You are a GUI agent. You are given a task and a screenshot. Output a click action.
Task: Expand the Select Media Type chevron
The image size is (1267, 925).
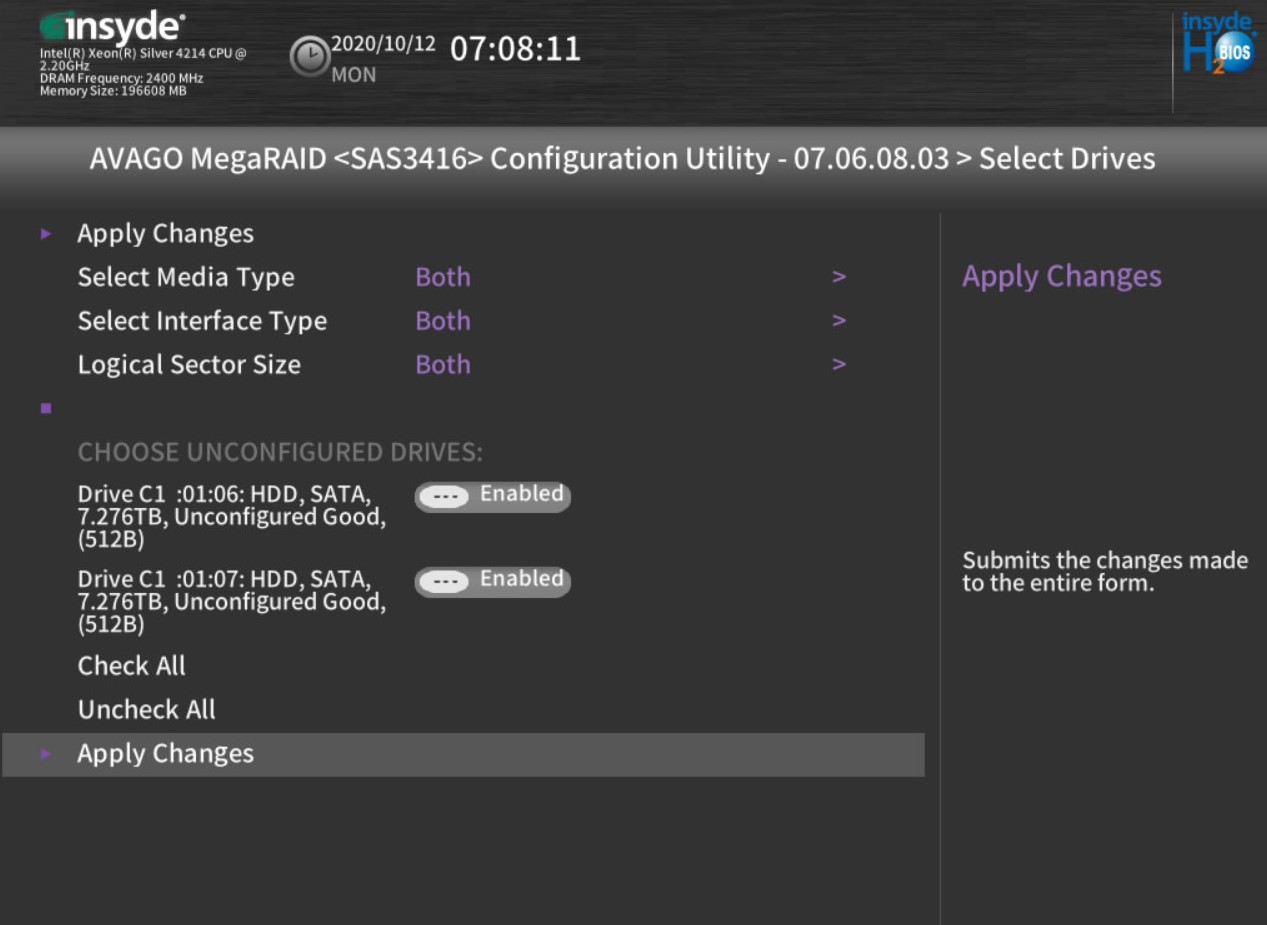839,277
